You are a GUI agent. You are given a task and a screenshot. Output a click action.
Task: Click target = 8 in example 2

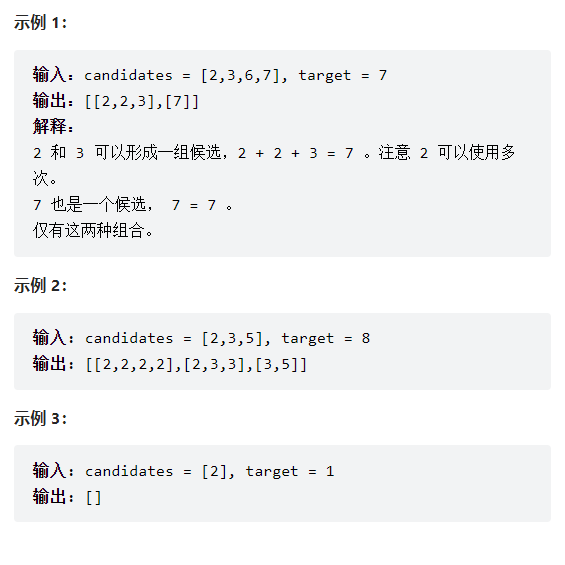click(325, 338)
